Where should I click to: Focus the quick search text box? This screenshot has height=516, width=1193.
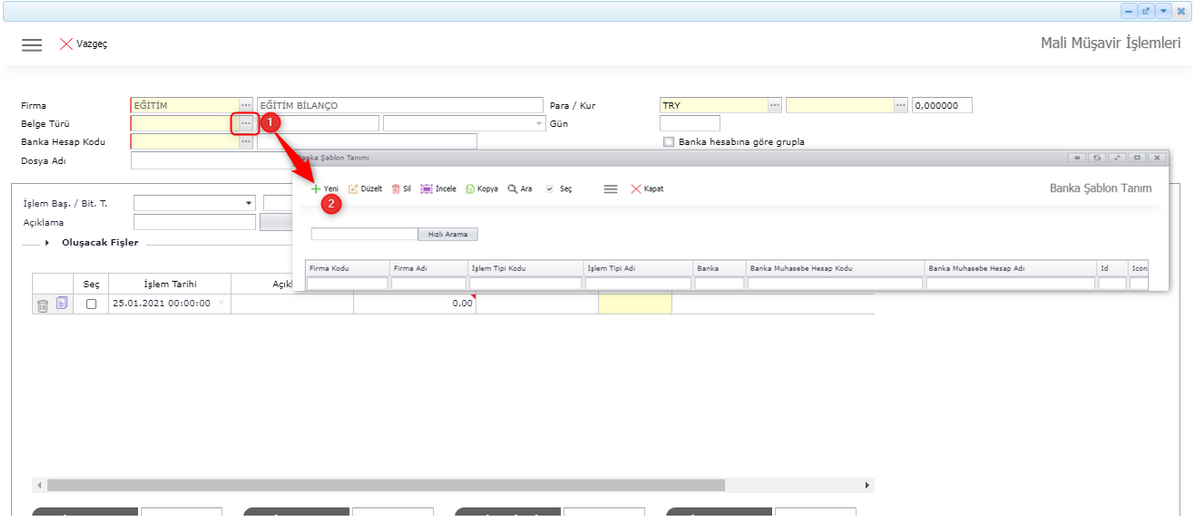(364, 234)
